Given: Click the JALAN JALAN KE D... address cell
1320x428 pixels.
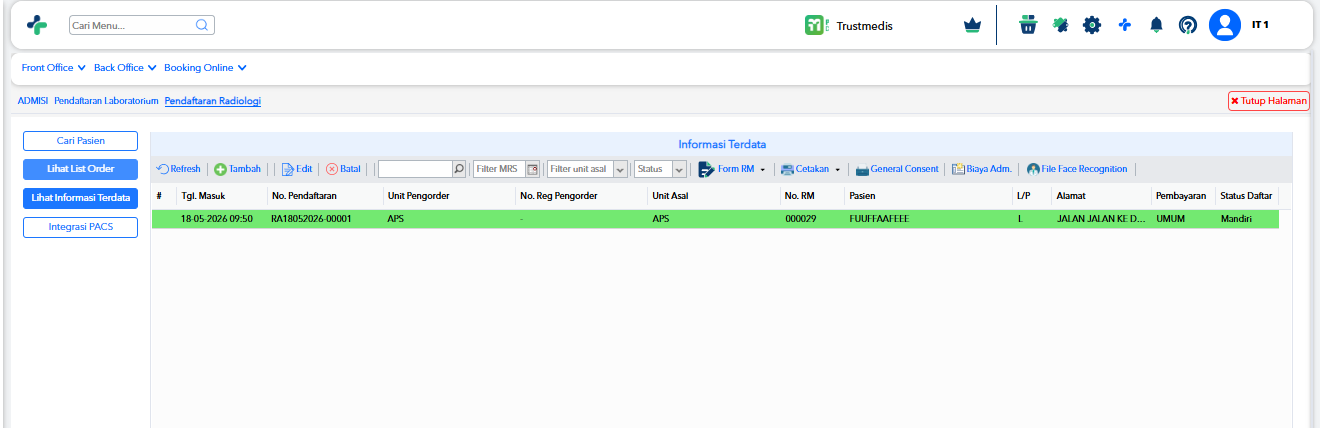Looking at the screenshot, I should point(1101,218).
